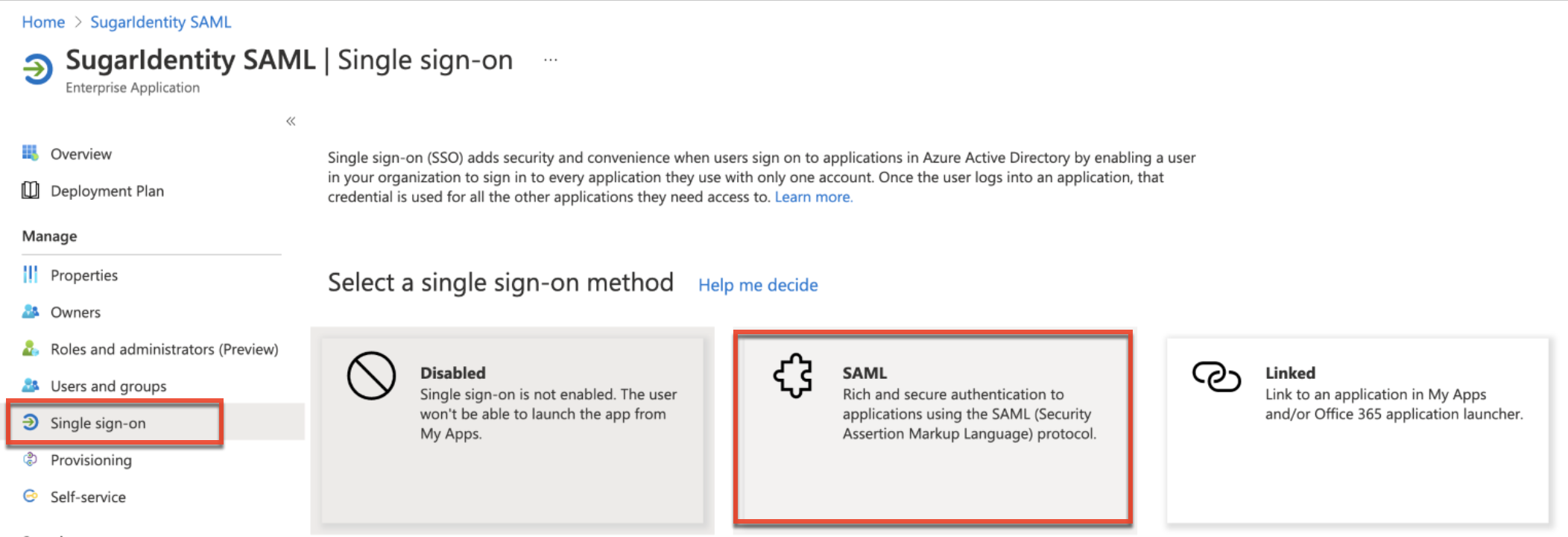Choose the Linked sign-on method card
1568x537 pixels.
[x=1357, y=430]
